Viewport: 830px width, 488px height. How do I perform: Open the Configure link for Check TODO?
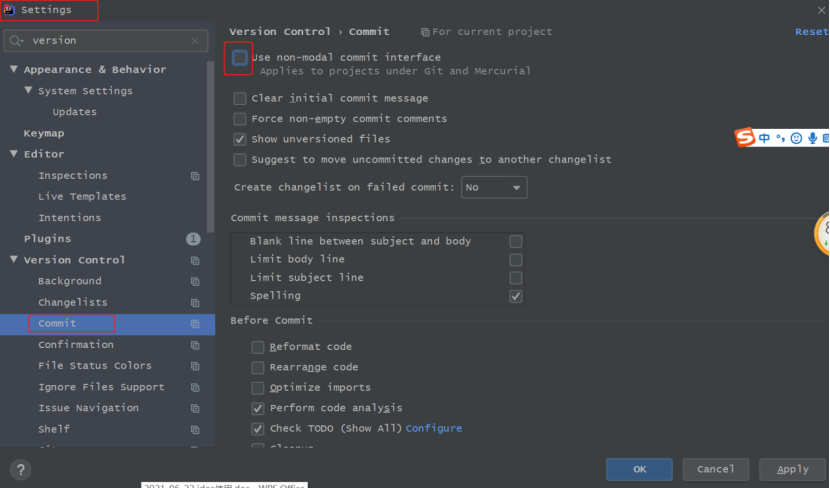[x=434, y=429]
